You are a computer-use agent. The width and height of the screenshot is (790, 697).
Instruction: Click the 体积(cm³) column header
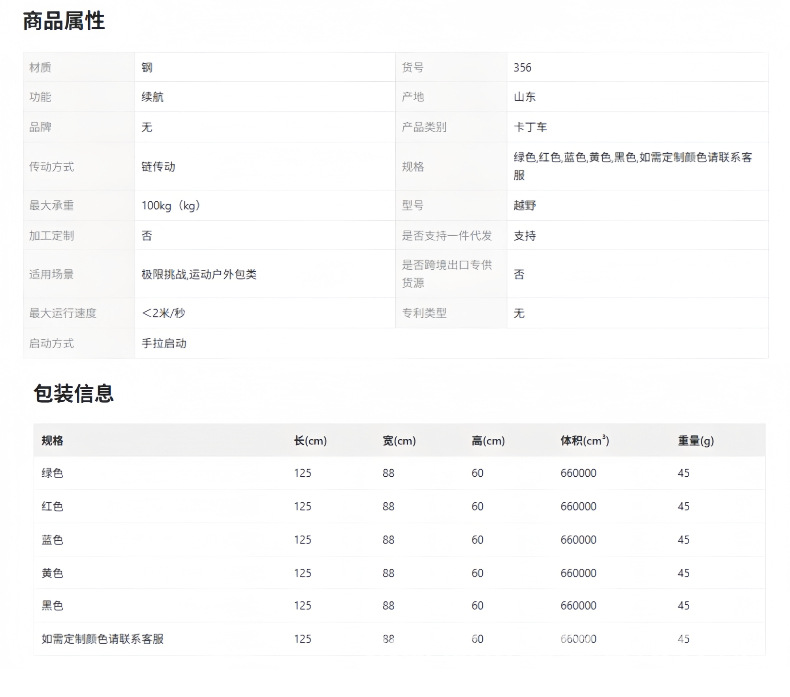pos(584,440)
